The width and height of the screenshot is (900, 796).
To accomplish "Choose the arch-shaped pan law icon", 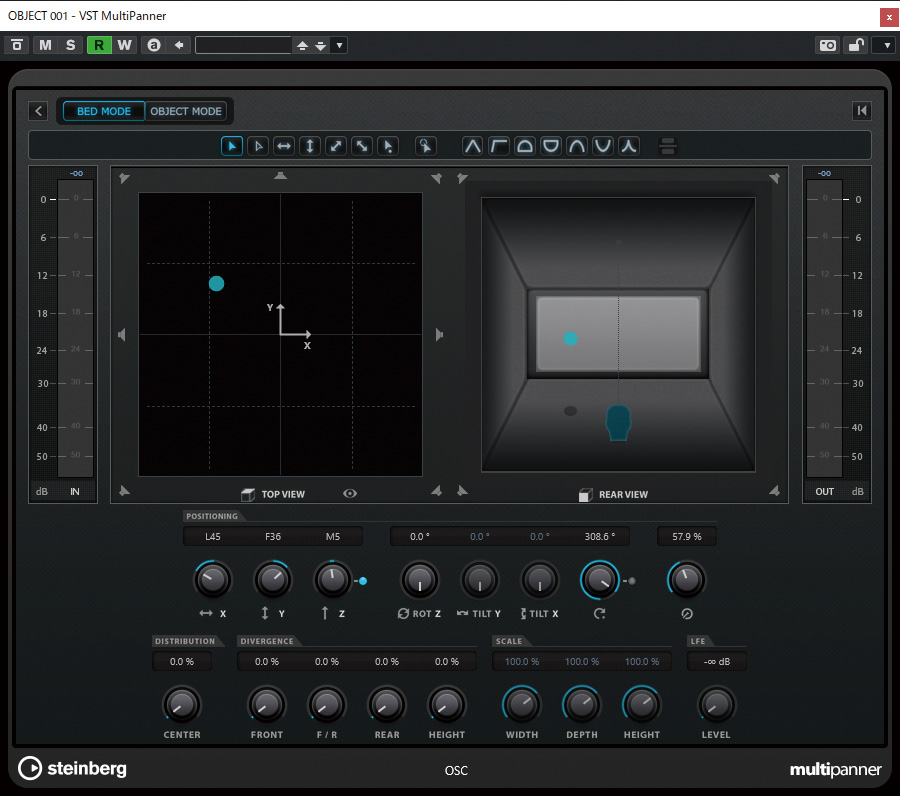I will [x=577, y=146].
